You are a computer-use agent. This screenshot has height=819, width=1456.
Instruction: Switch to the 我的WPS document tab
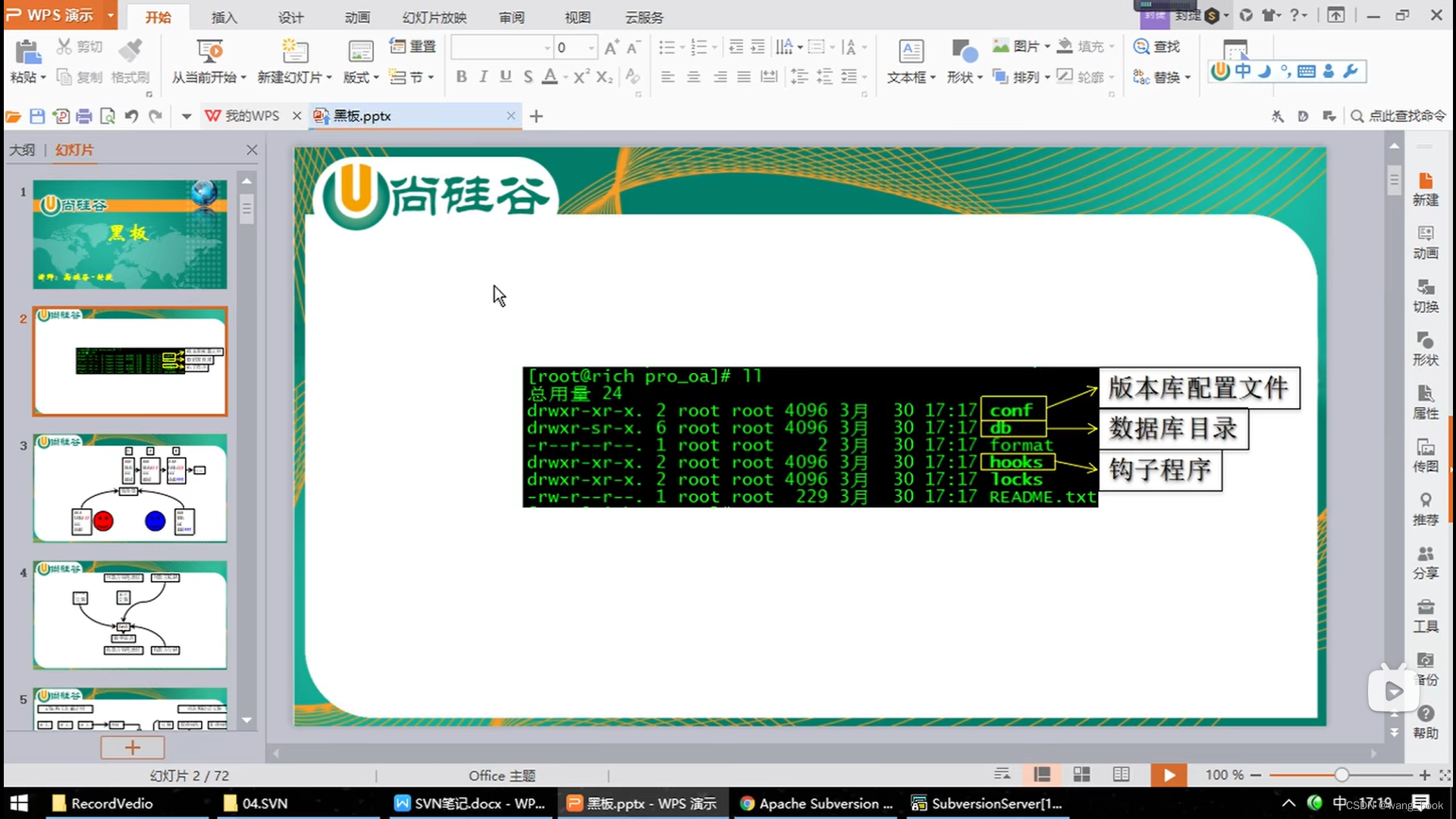250,115
